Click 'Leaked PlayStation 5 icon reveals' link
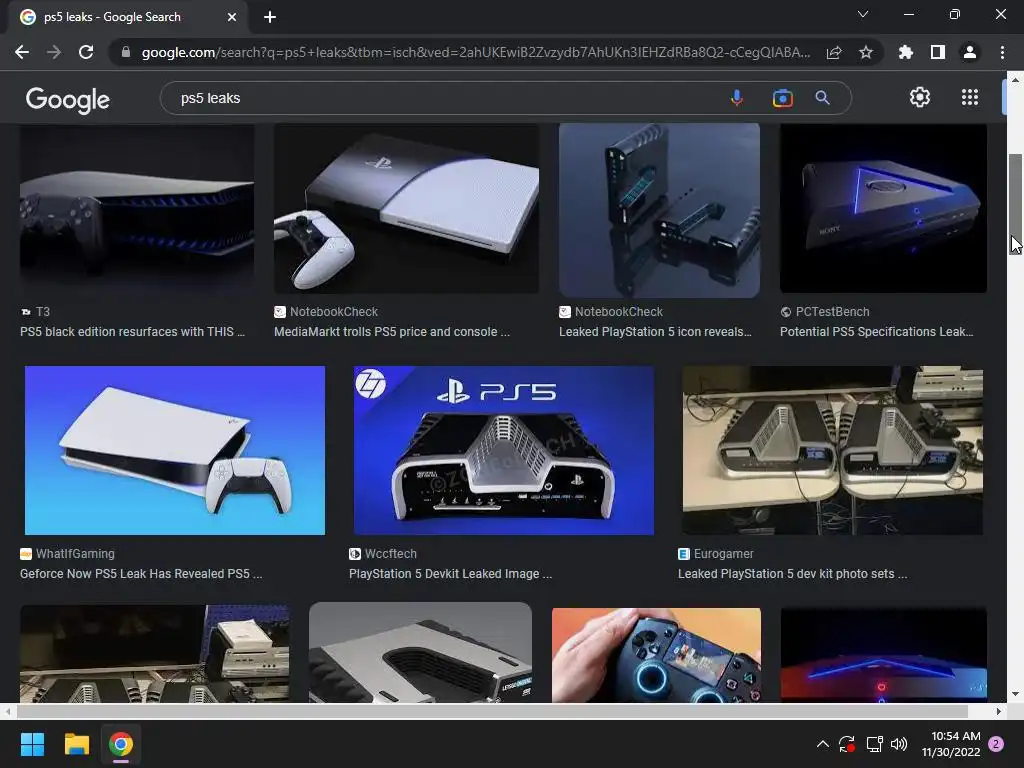This screenshot has height=768, width=1024. [655, 332]
